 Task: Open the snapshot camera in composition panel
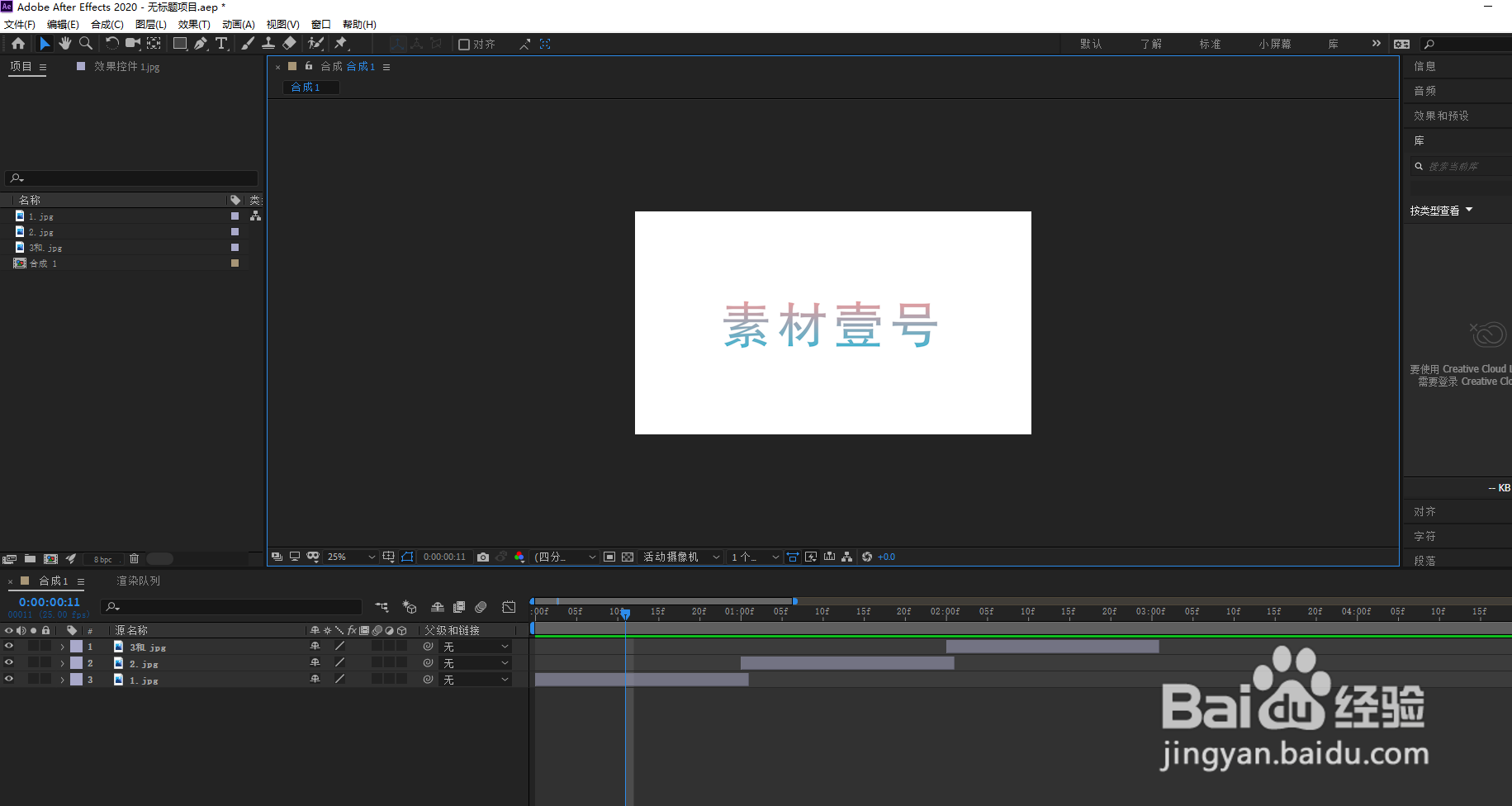coord(483,557)
